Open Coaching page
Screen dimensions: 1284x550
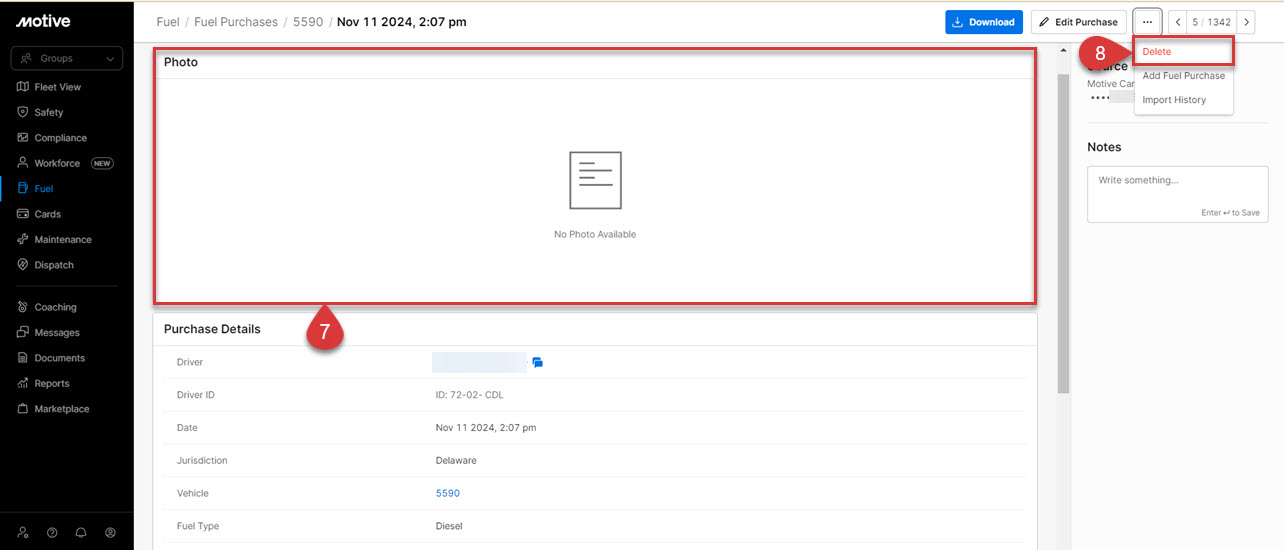click(55, 307)
